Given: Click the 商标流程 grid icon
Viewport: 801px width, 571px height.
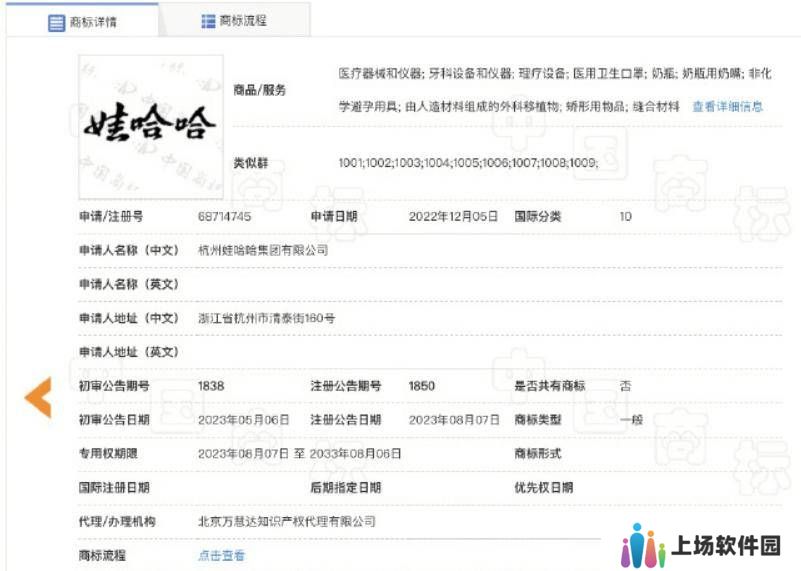Looking at the screenshot, I should (208, 21).
